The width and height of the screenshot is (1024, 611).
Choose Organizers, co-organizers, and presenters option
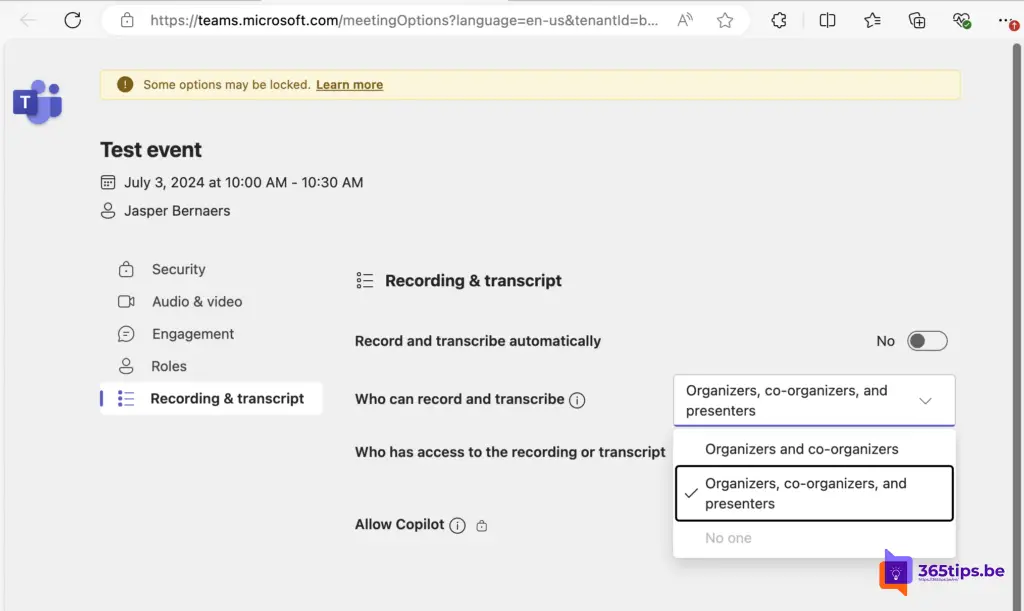coord(813,493)
